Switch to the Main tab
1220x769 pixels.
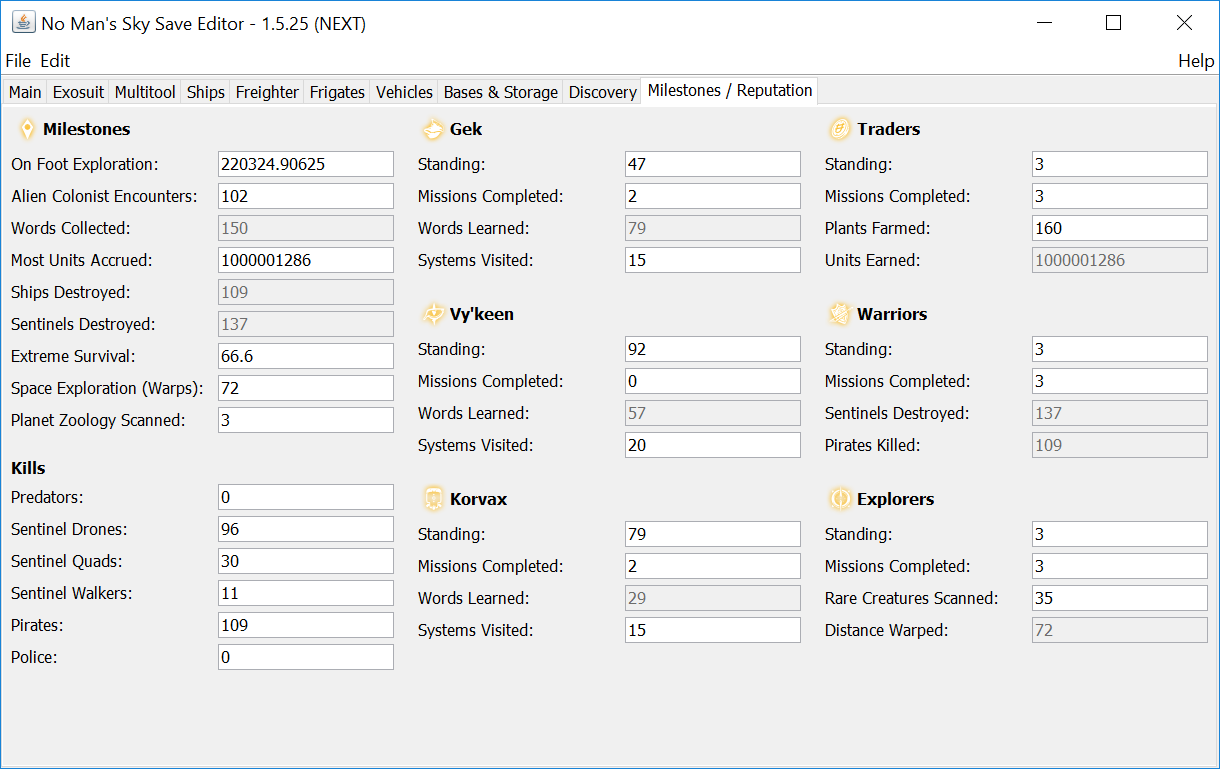tap(25, 92)
